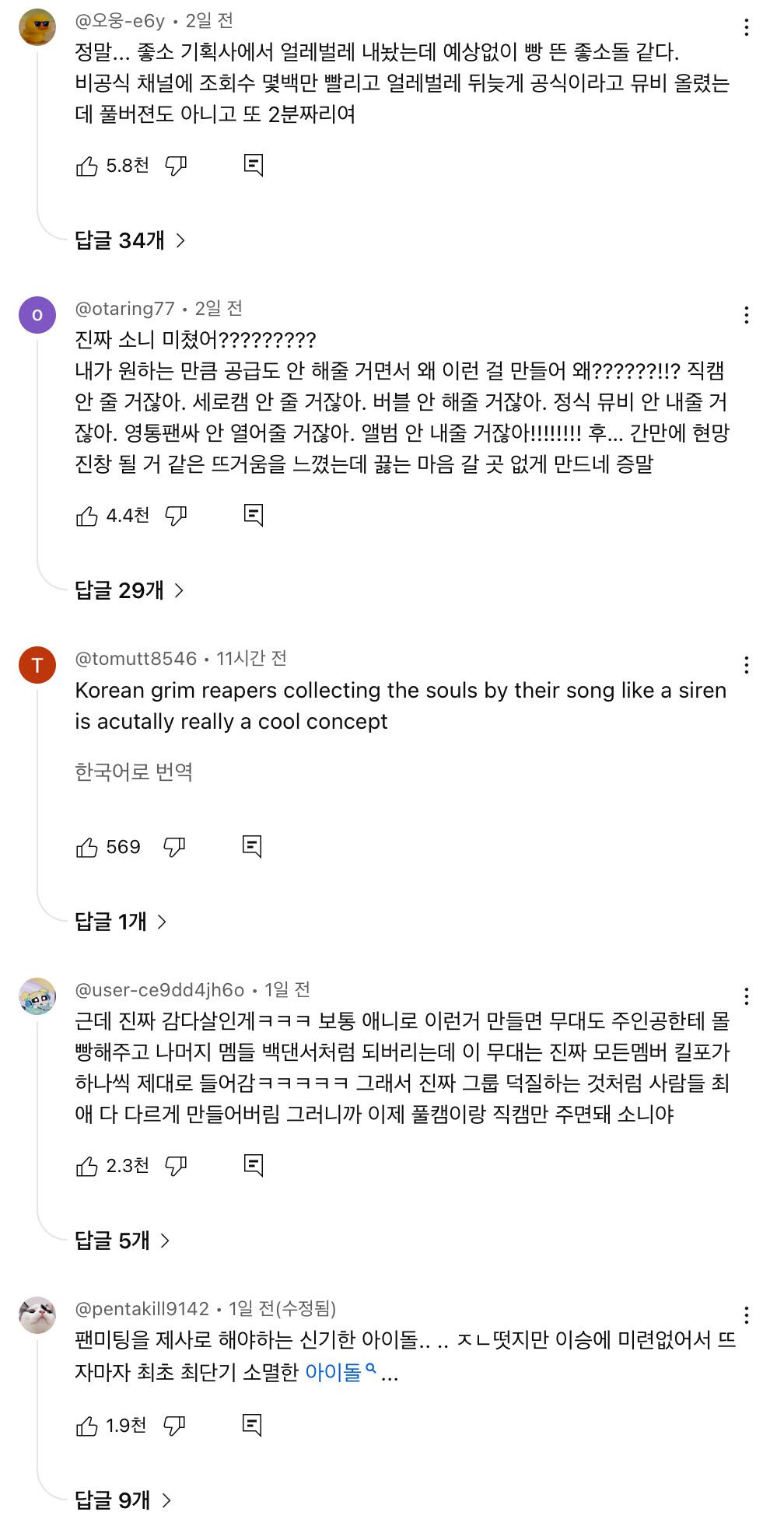Expand the 답글 34개 replies
The width and height of the screenshot is (784, 1540).
[x=130, y=240]
